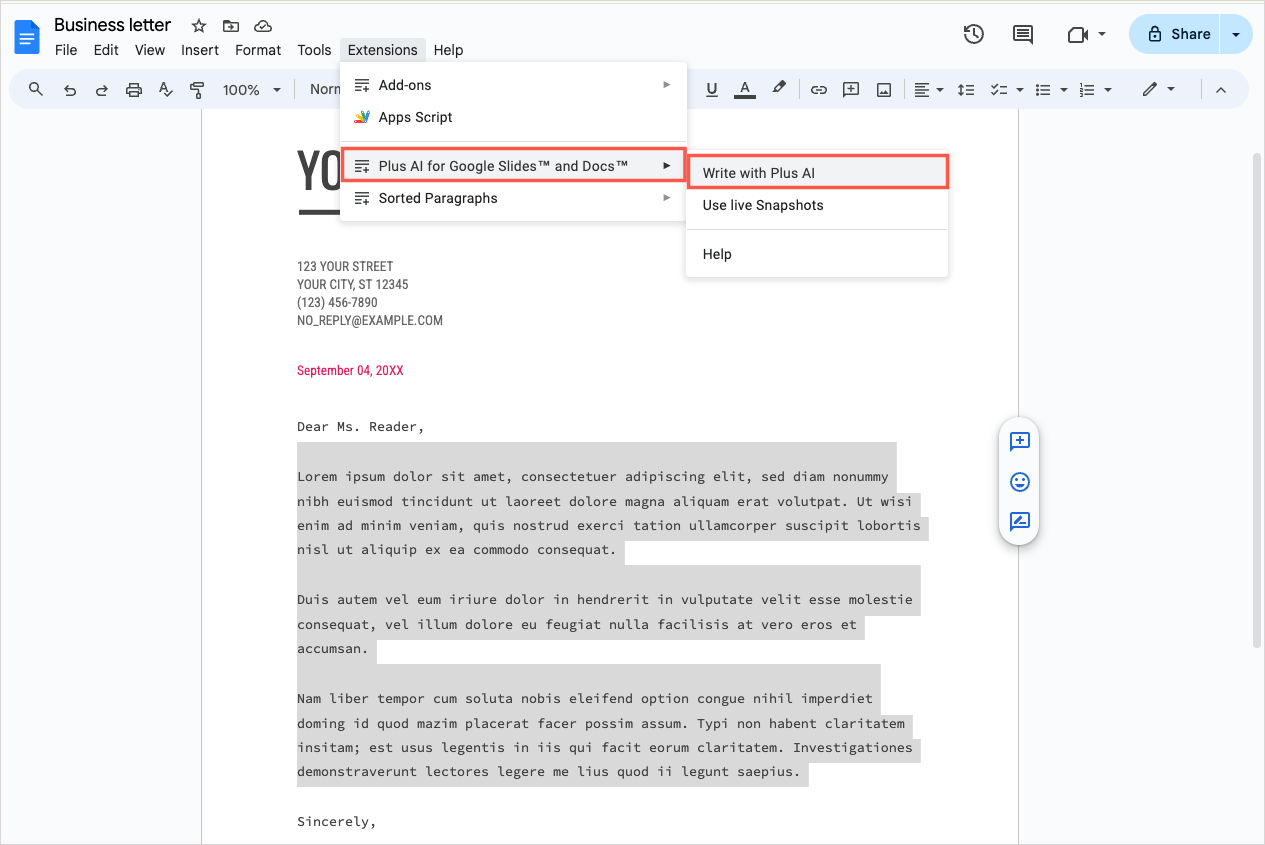The width and height of the screenshot is (1265, 845).
Task: Choose Use live Snapshots
Action: point(817,205)
